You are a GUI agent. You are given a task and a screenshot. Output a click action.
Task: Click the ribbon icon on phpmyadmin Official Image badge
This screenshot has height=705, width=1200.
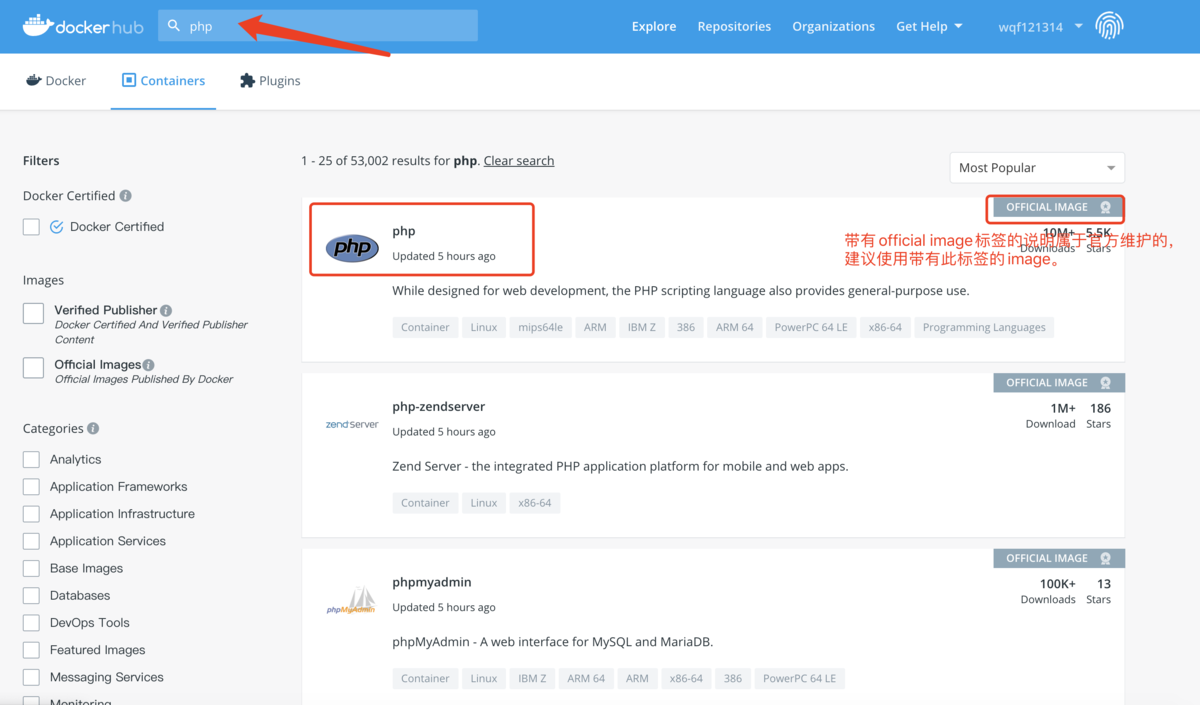[1105, 559]
